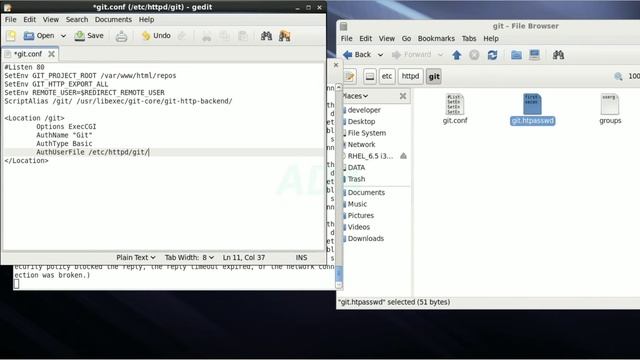Print the document from gedit toolbar
The height and width of the screenshot is (360, 640).
pyautogui.click(x=121, y=36)
